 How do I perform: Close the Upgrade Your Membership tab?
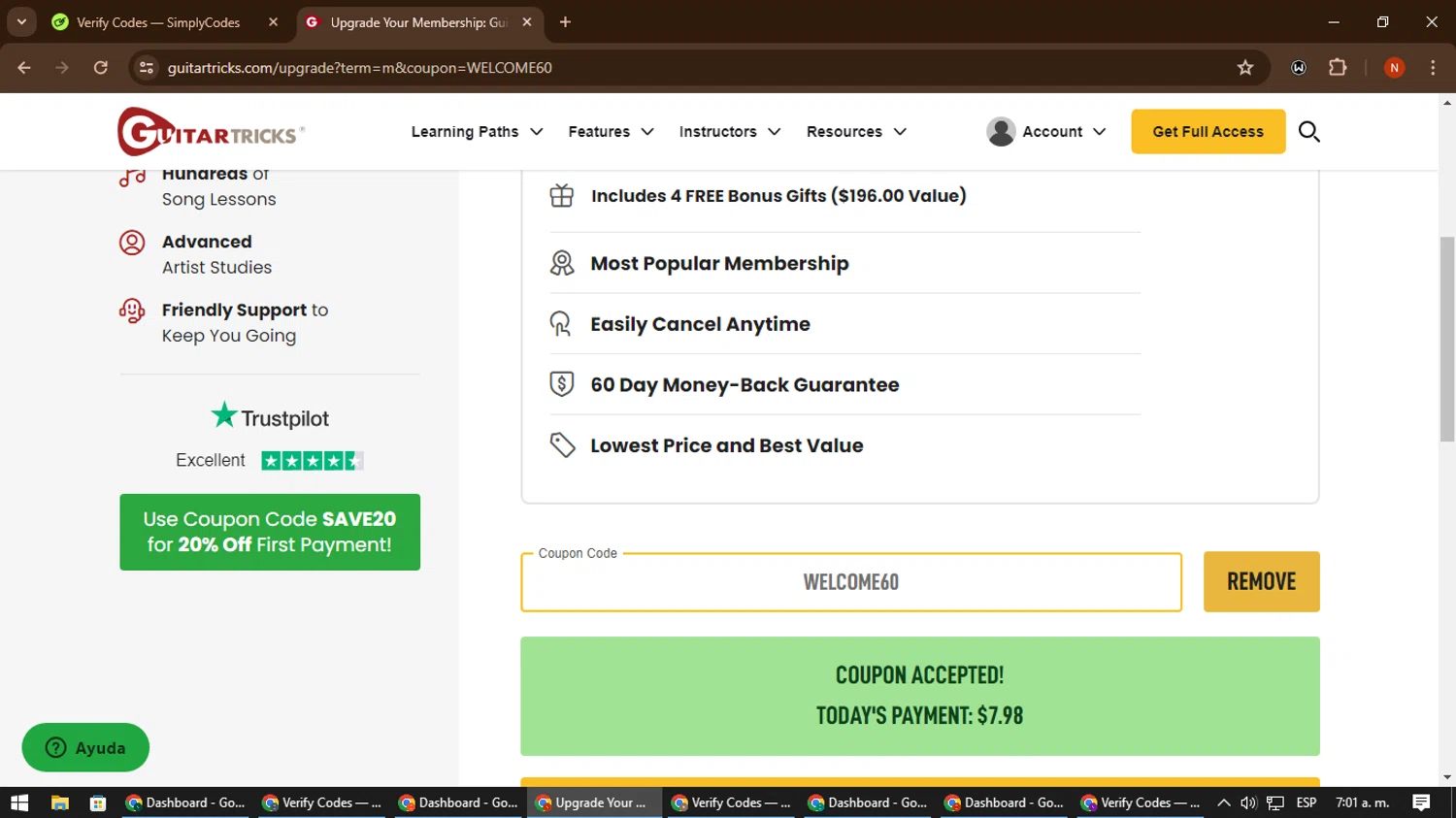point(527,21)
